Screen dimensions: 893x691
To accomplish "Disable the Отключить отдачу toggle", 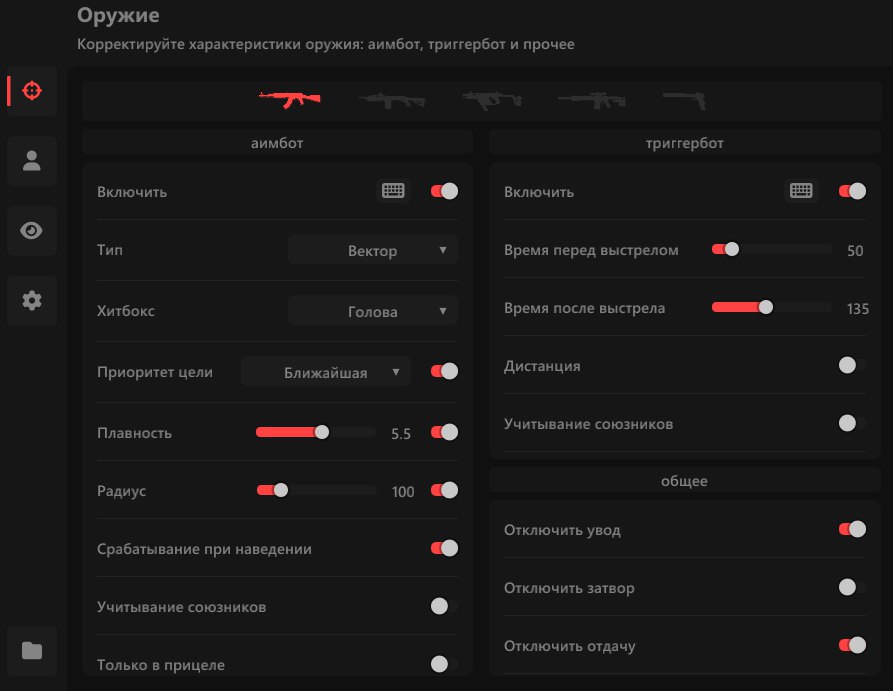I will click(852, 645).
